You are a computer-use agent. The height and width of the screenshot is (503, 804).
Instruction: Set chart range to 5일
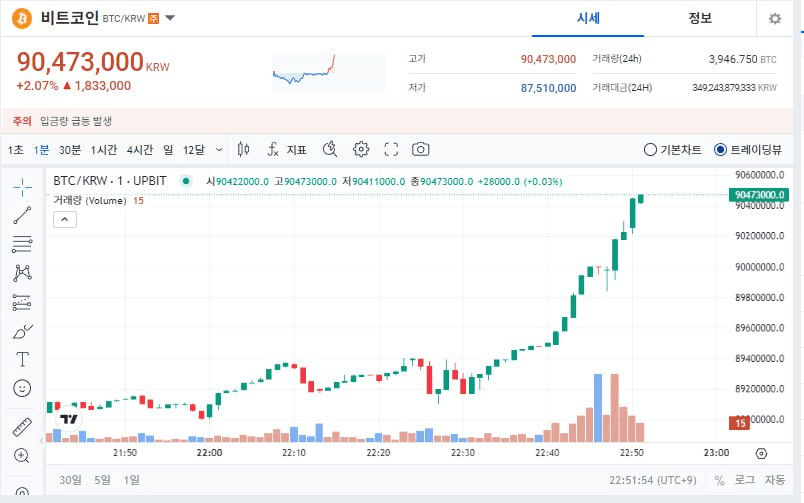point(103,480)
